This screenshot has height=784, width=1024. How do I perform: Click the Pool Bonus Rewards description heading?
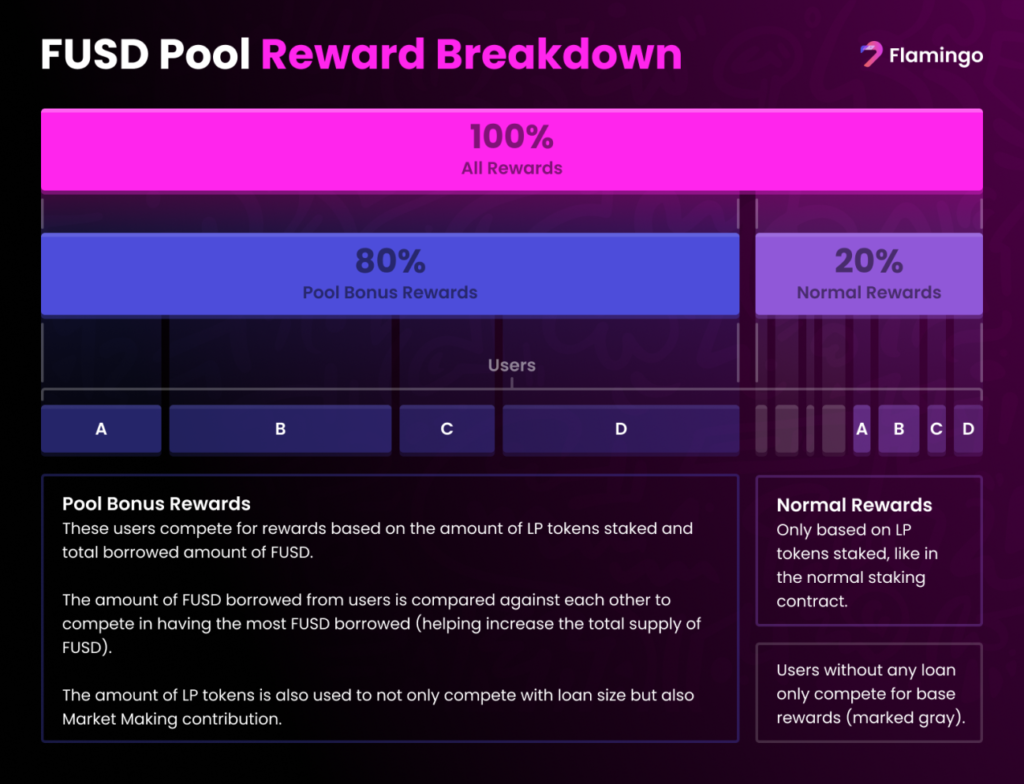[x=156, y=503]
